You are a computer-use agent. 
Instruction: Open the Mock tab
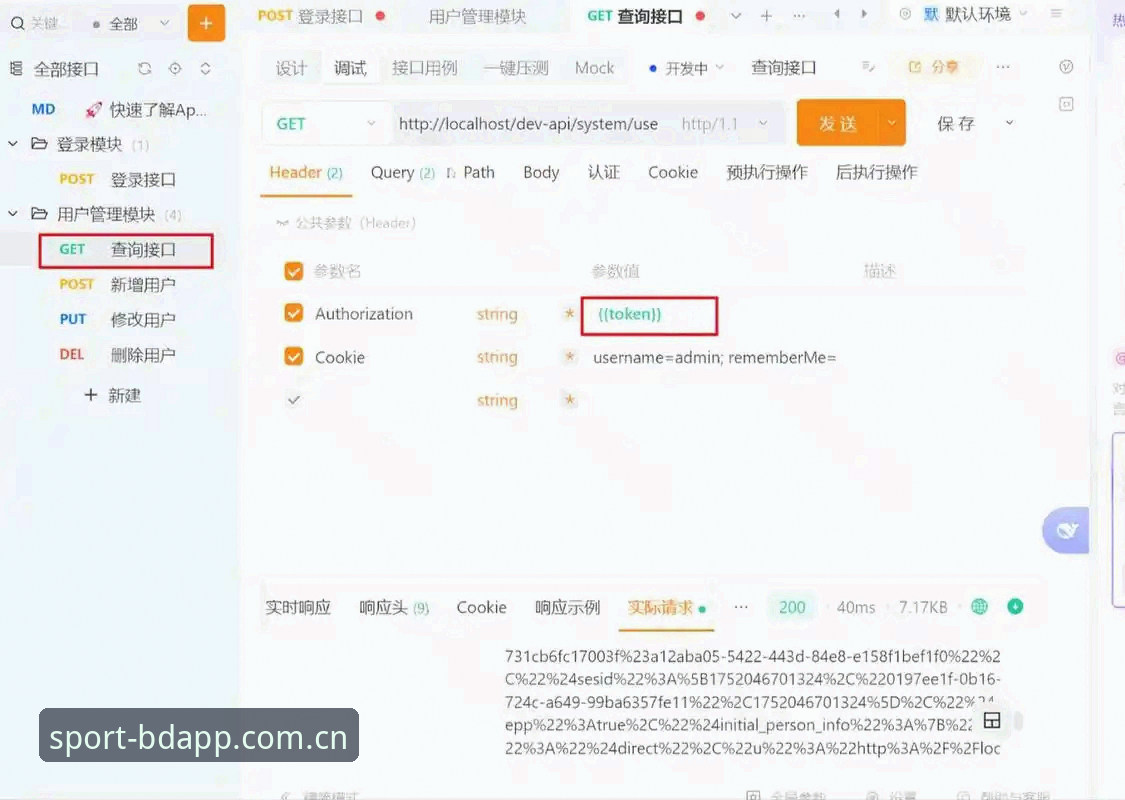[x=594, y=68]
